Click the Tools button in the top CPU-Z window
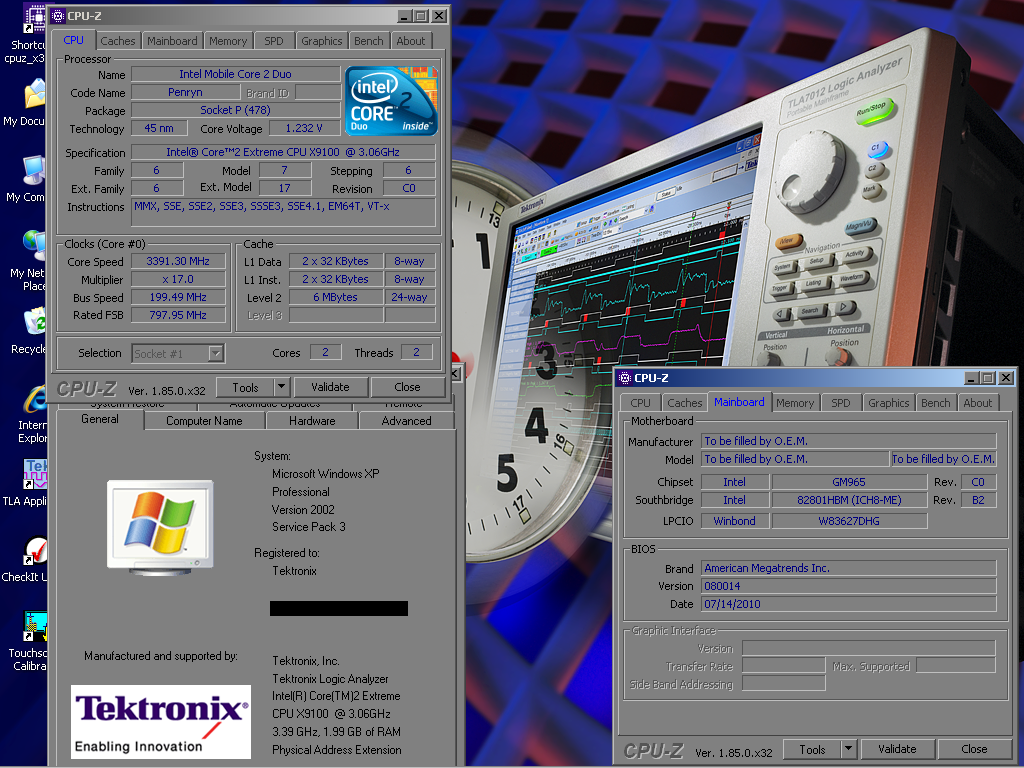The height and width of the screenshot is (768, 1024). [x=245, y=387]
